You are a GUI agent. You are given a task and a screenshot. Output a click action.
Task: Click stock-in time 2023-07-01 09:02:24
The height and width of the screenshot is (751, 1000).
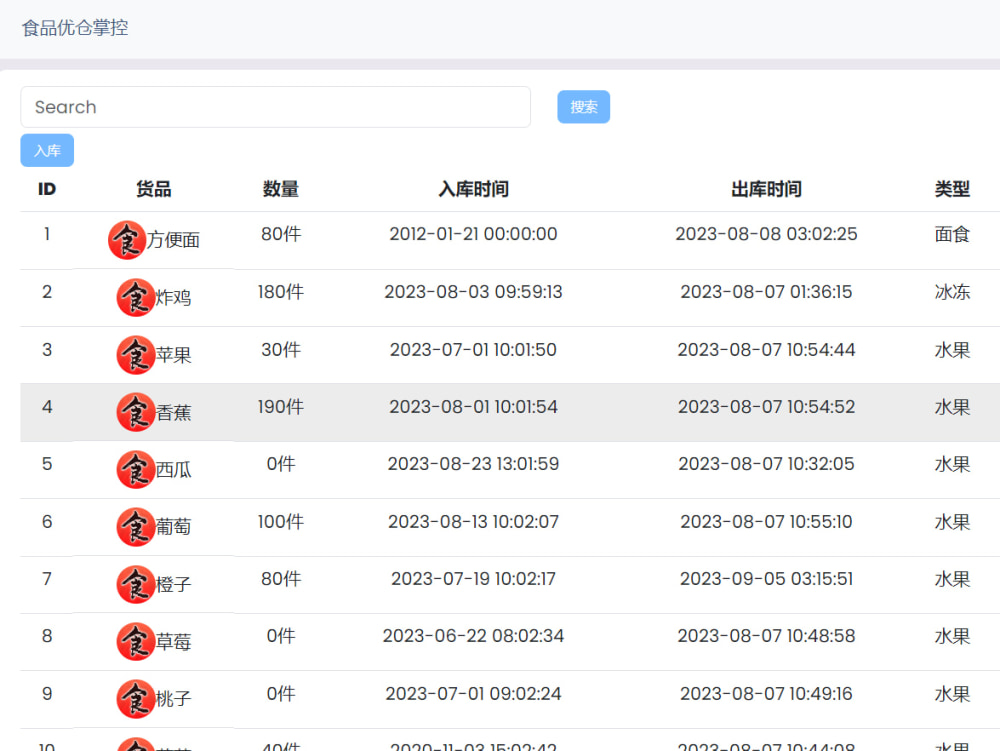point(473,694)
